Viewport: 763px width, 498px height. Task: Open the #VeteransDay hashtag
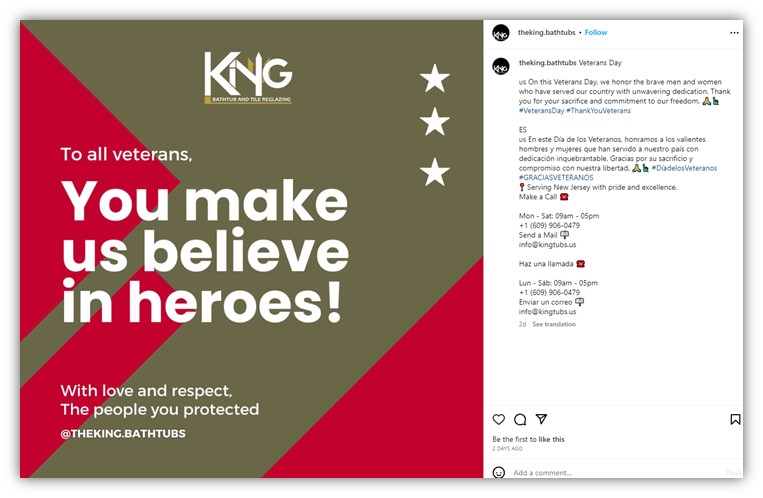541,111
